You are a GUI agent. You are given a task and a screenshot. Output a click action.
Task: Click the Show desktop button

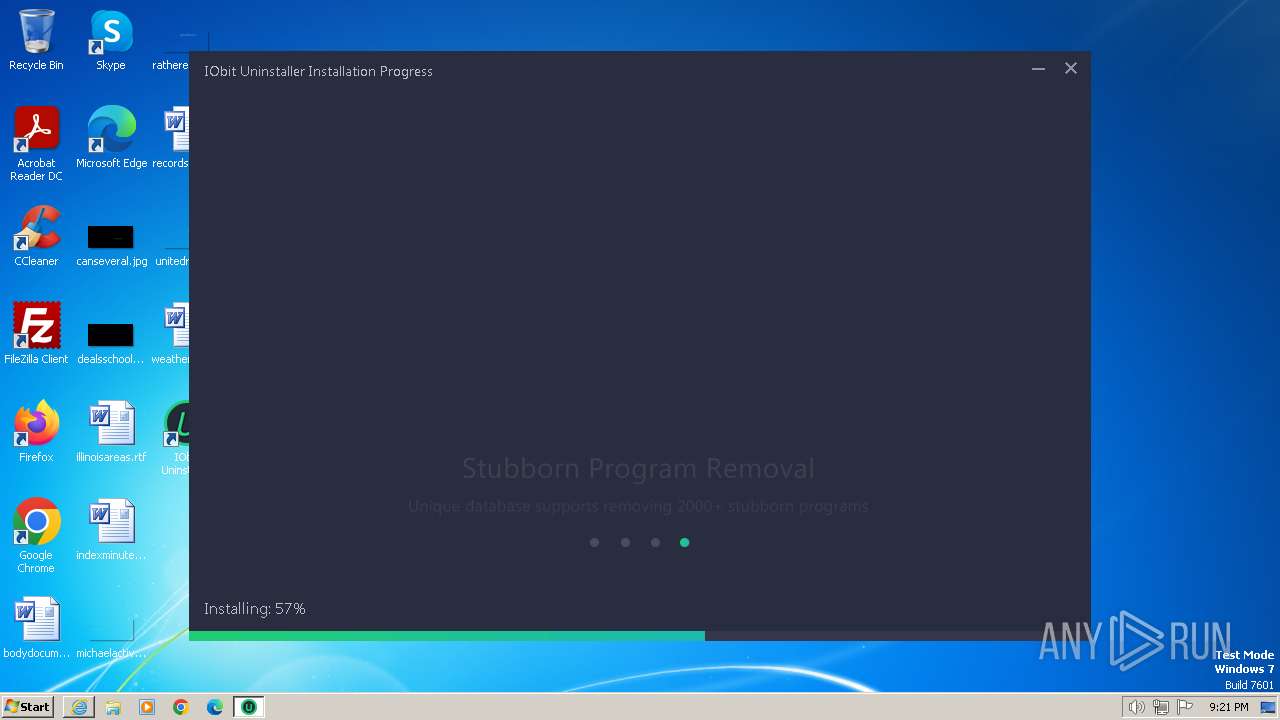pos(1269,707)
